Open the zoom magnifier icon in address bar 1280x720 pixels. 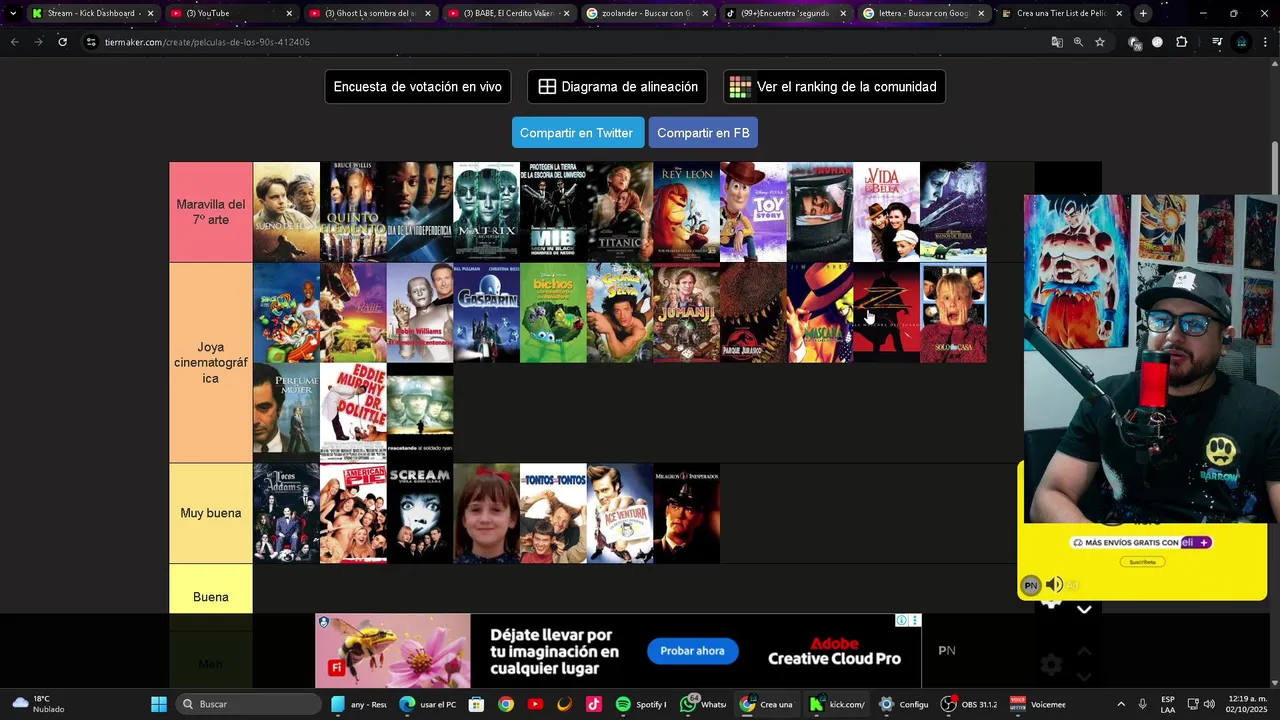[x=1078, y=42]
